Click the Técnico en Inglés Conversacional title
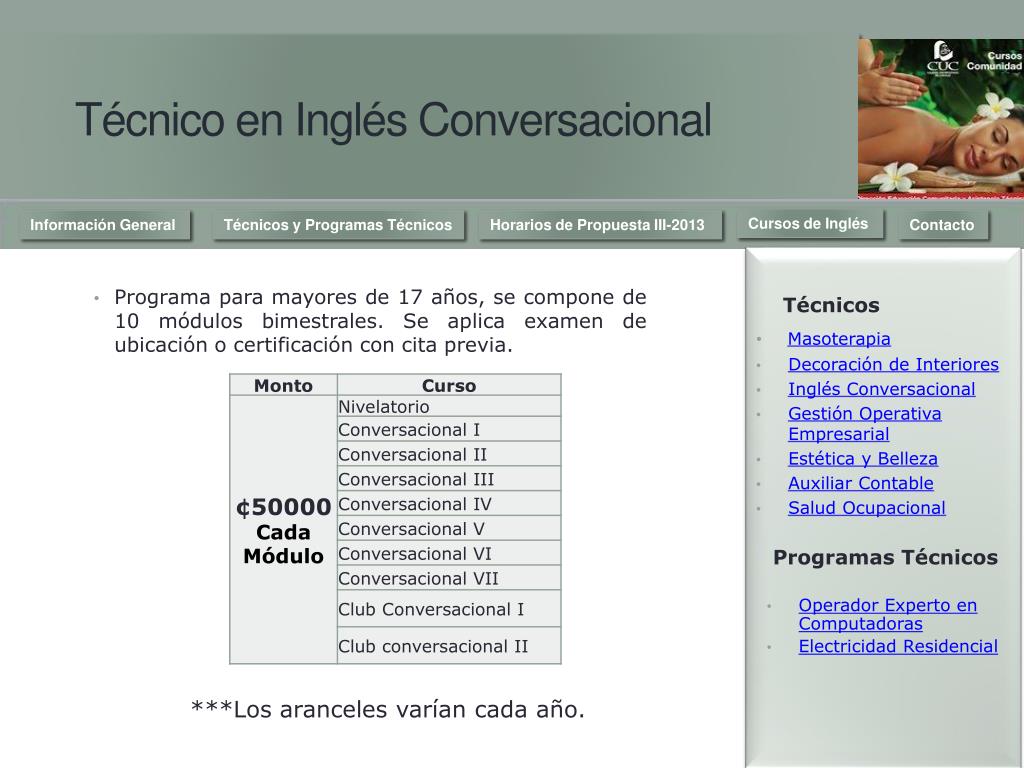Image resolution: width=1024 pixels, height=768 pixels. tap(393, 120)
